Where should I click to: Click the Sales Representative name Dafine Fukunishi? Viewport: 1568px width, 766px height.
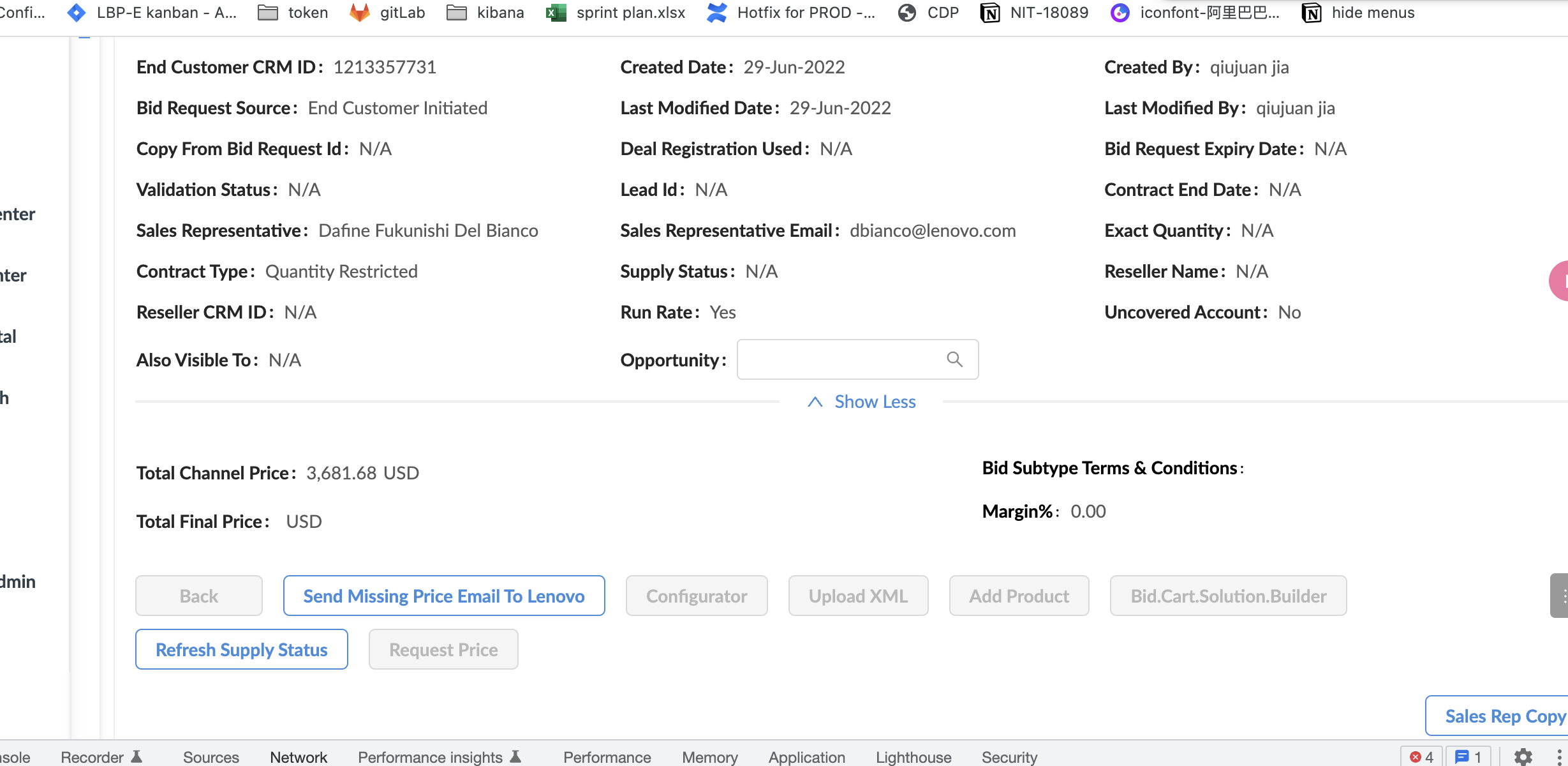click(428, 230)
